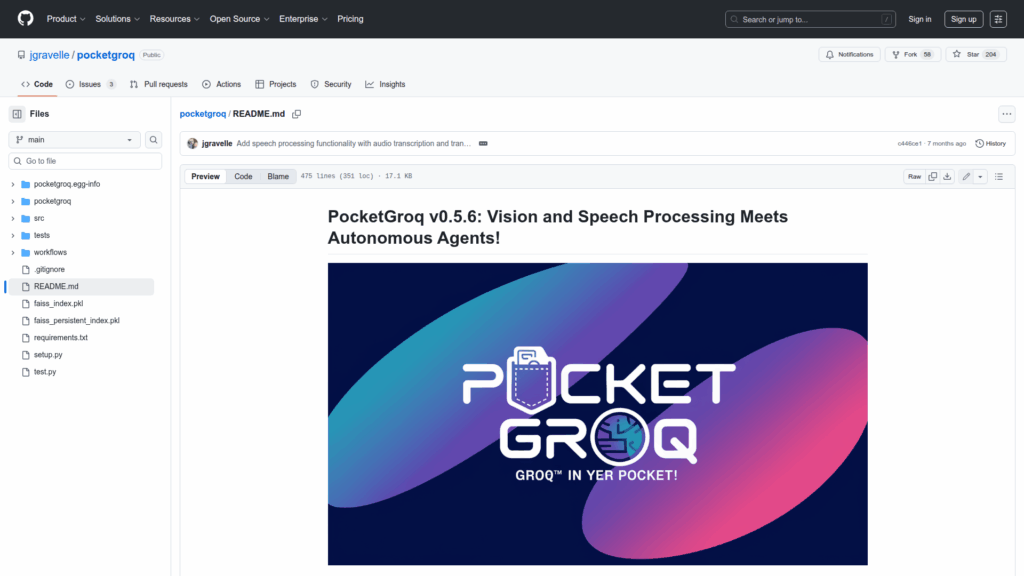
Task: Click the Sign in link
Action: pyautogui.click(x=920, y=19)
